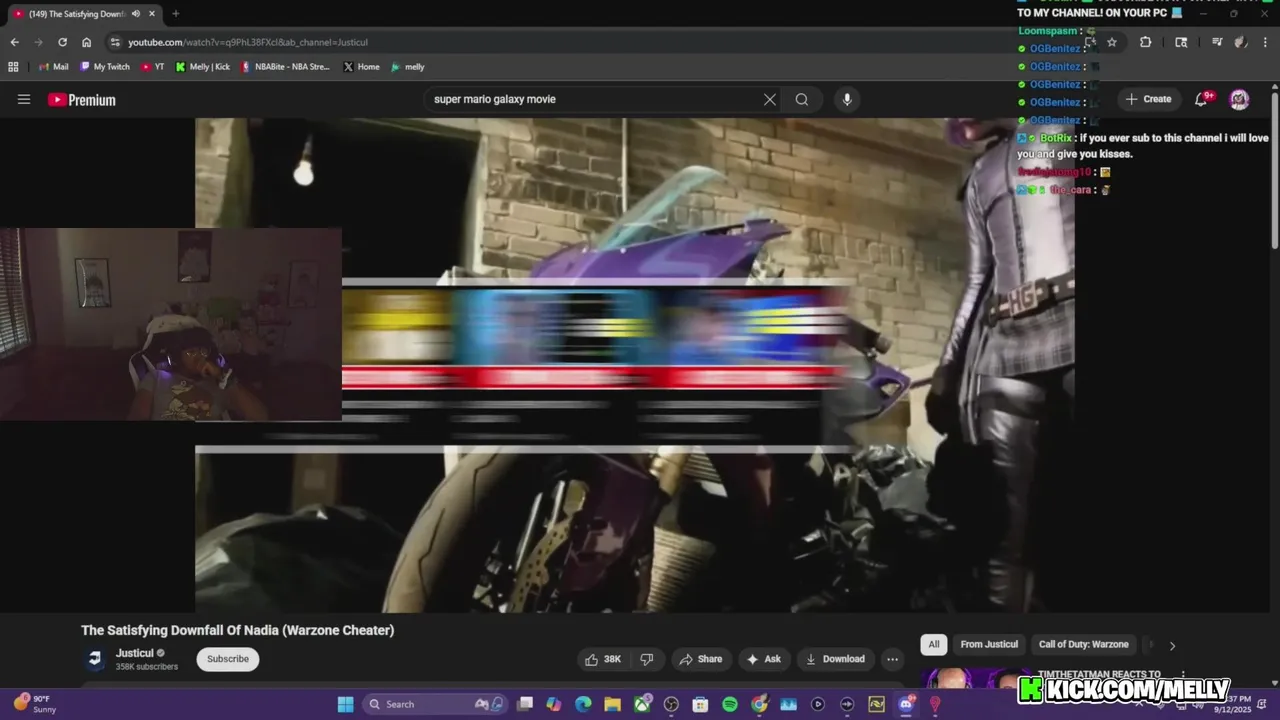View site information icon in address bar

click(115, 42)
